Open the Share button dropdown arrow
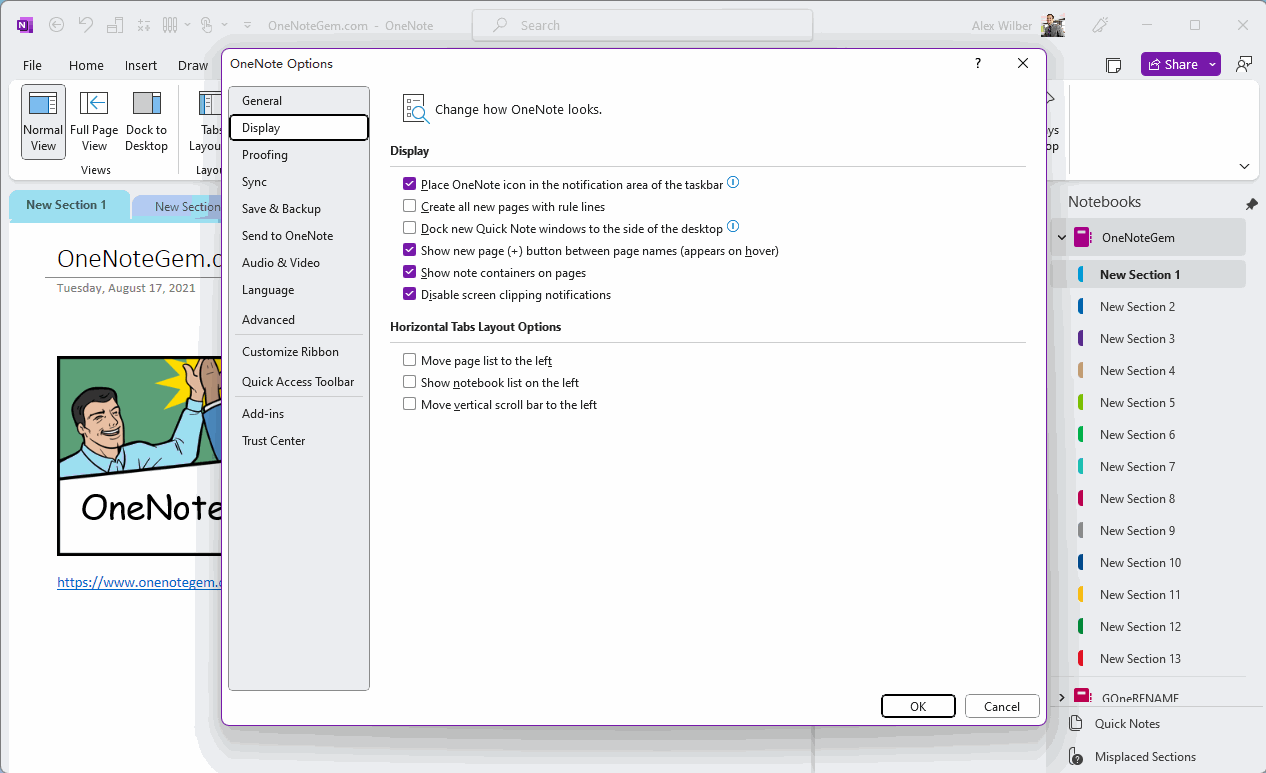 pos(1213,64)
